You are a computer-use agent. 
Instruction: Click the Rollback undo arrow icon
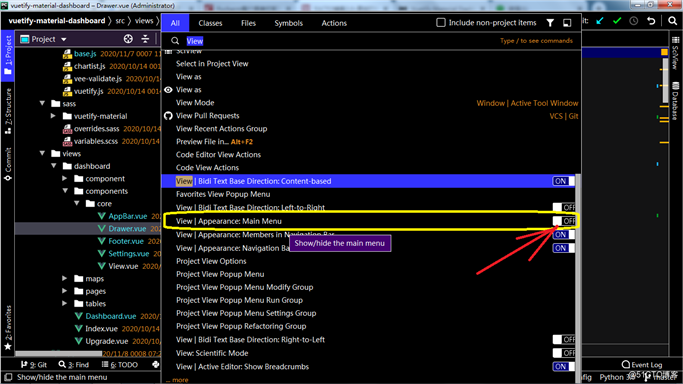[651, 21]
